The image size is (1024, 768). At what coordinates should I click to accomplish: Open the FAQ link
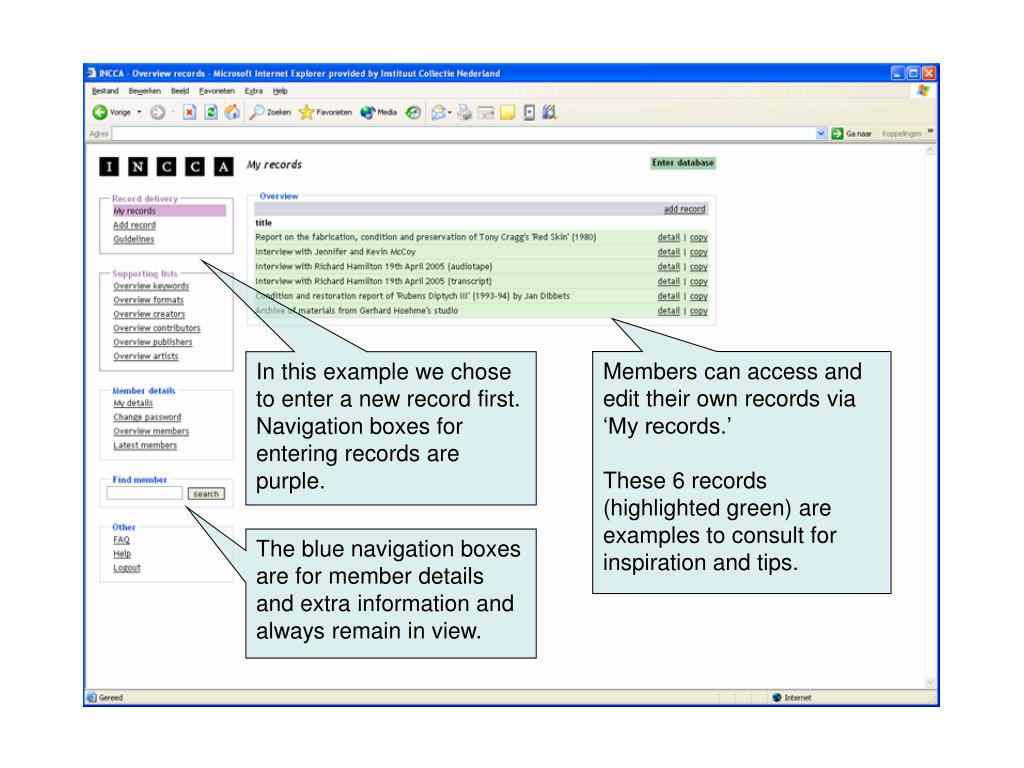[x=121, y=539]
